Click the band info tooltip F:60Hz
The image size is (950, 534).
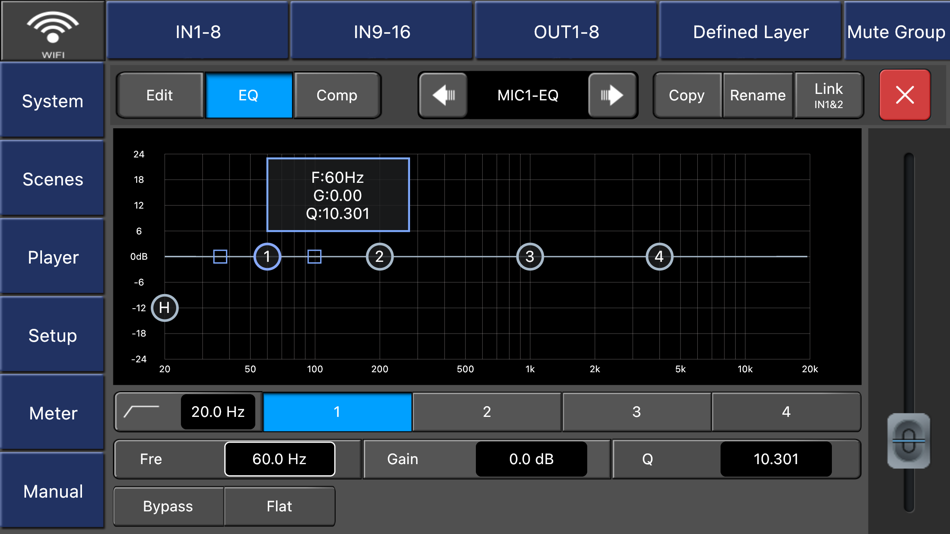[x=338, y=195]
